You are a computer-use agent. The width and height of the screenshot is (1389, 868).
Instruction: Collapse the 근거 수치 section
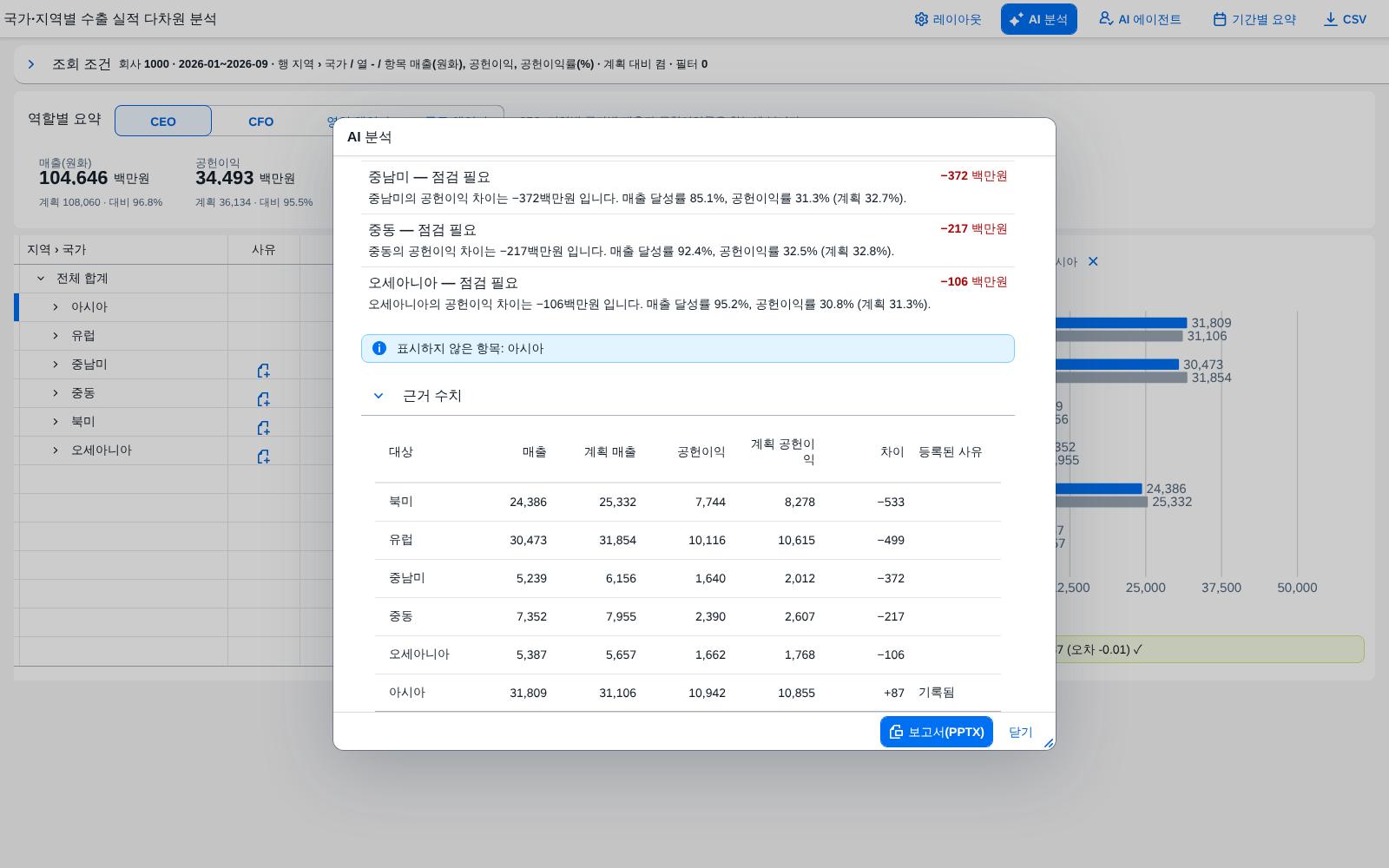point(379,396)
